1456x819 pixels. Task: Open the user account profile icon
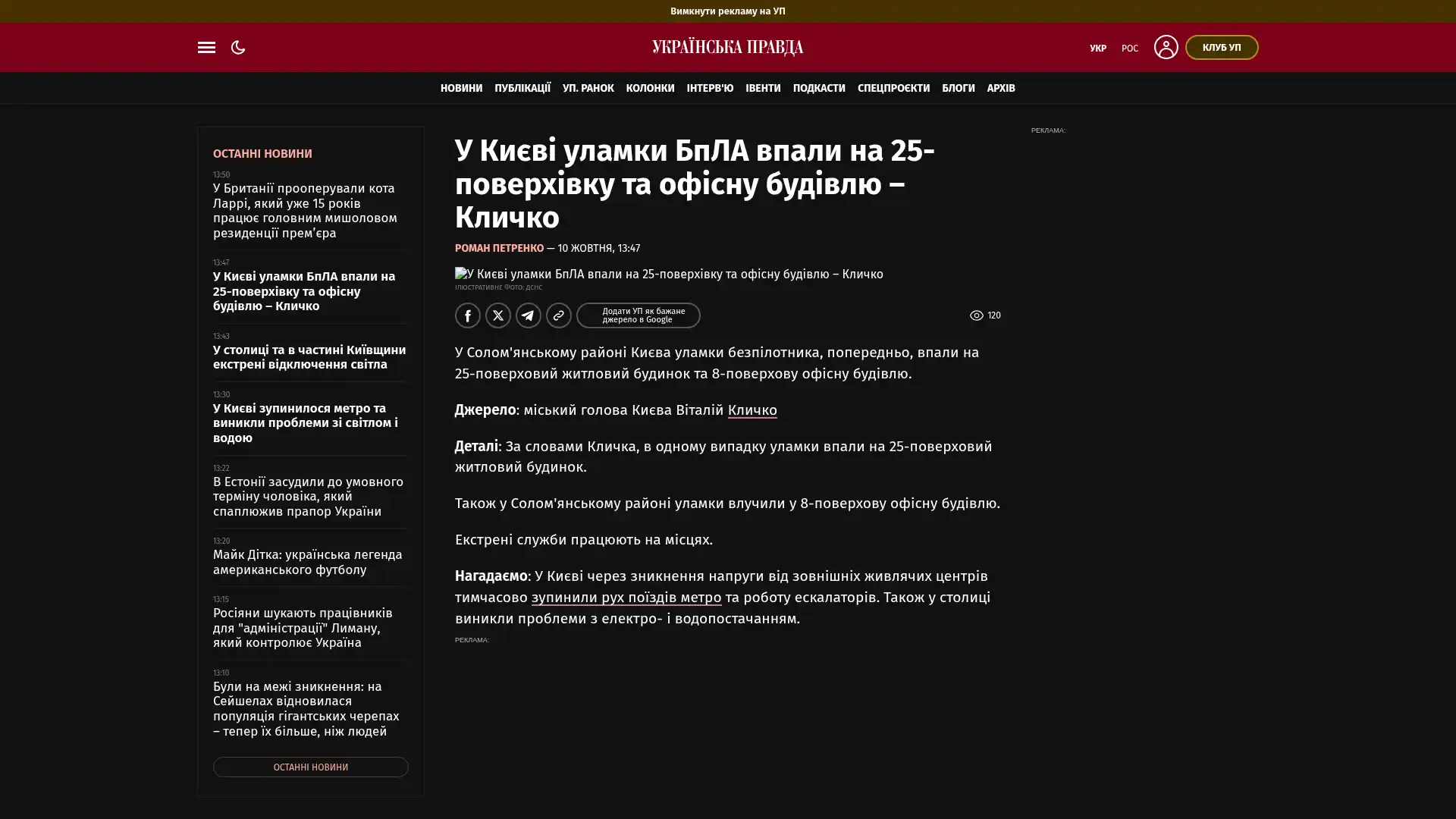coord(1166,47)
